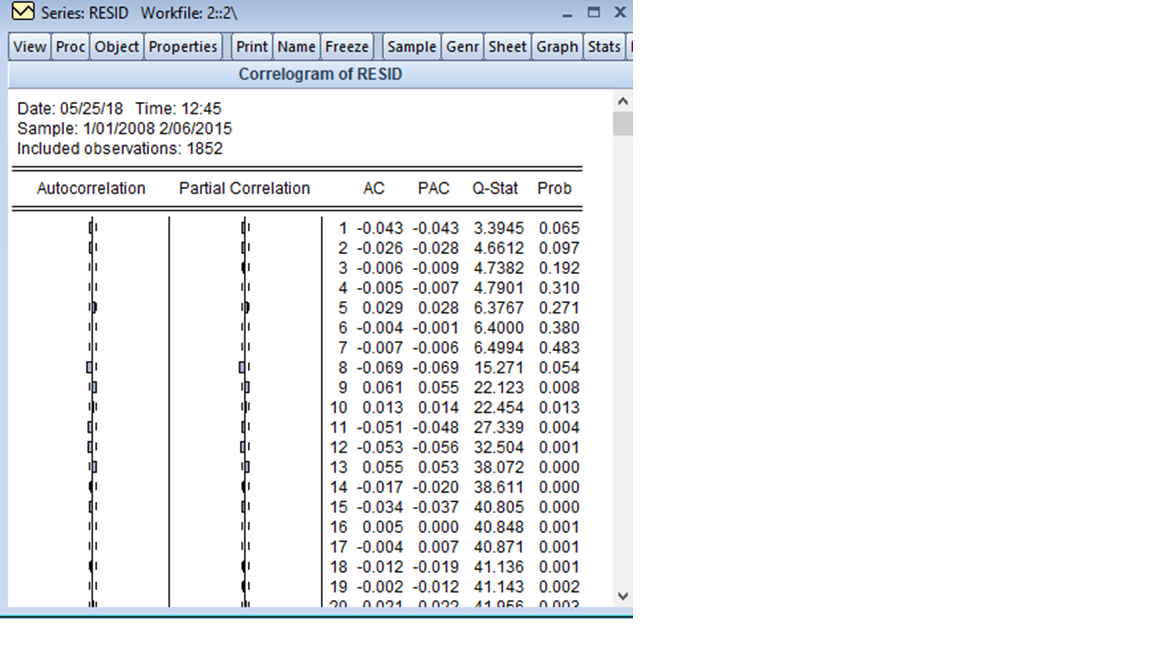This screenshot has width=1152, height=648.
Task: Select Q-Stat value 4.7382
Action: [499, 268]
